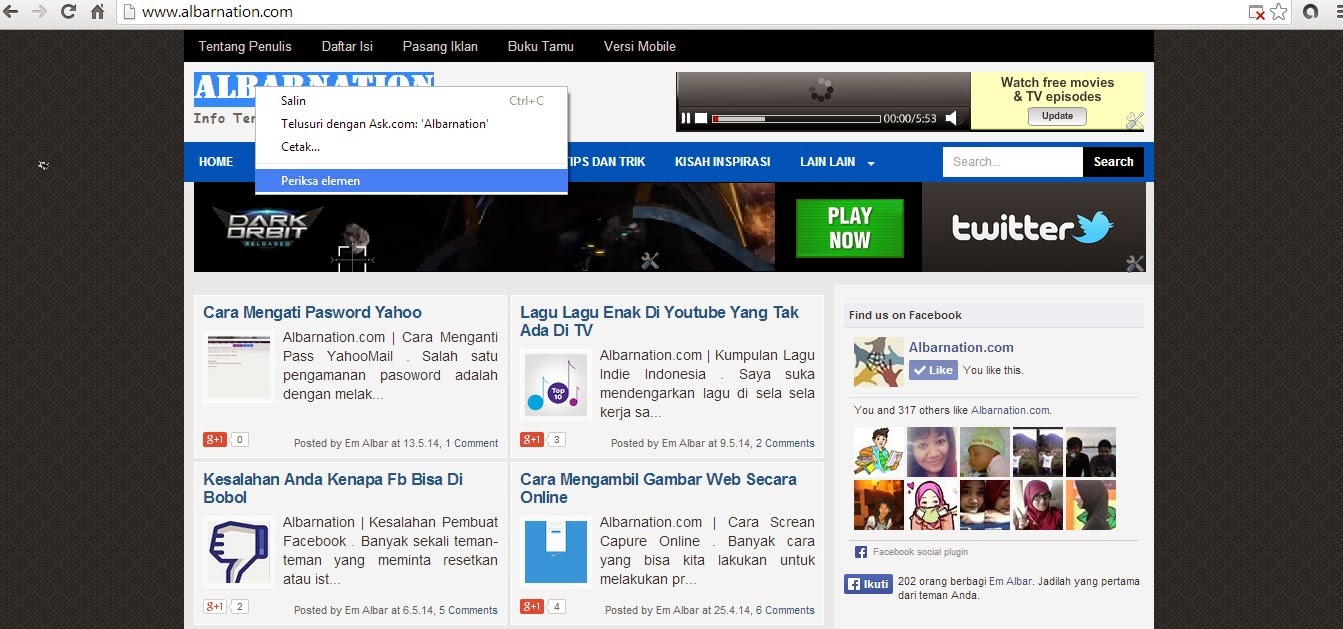Screen dimensions: 1343x629
Task: Click g+1 button on Gambar Web post
Action: click(x=532, y=606)
